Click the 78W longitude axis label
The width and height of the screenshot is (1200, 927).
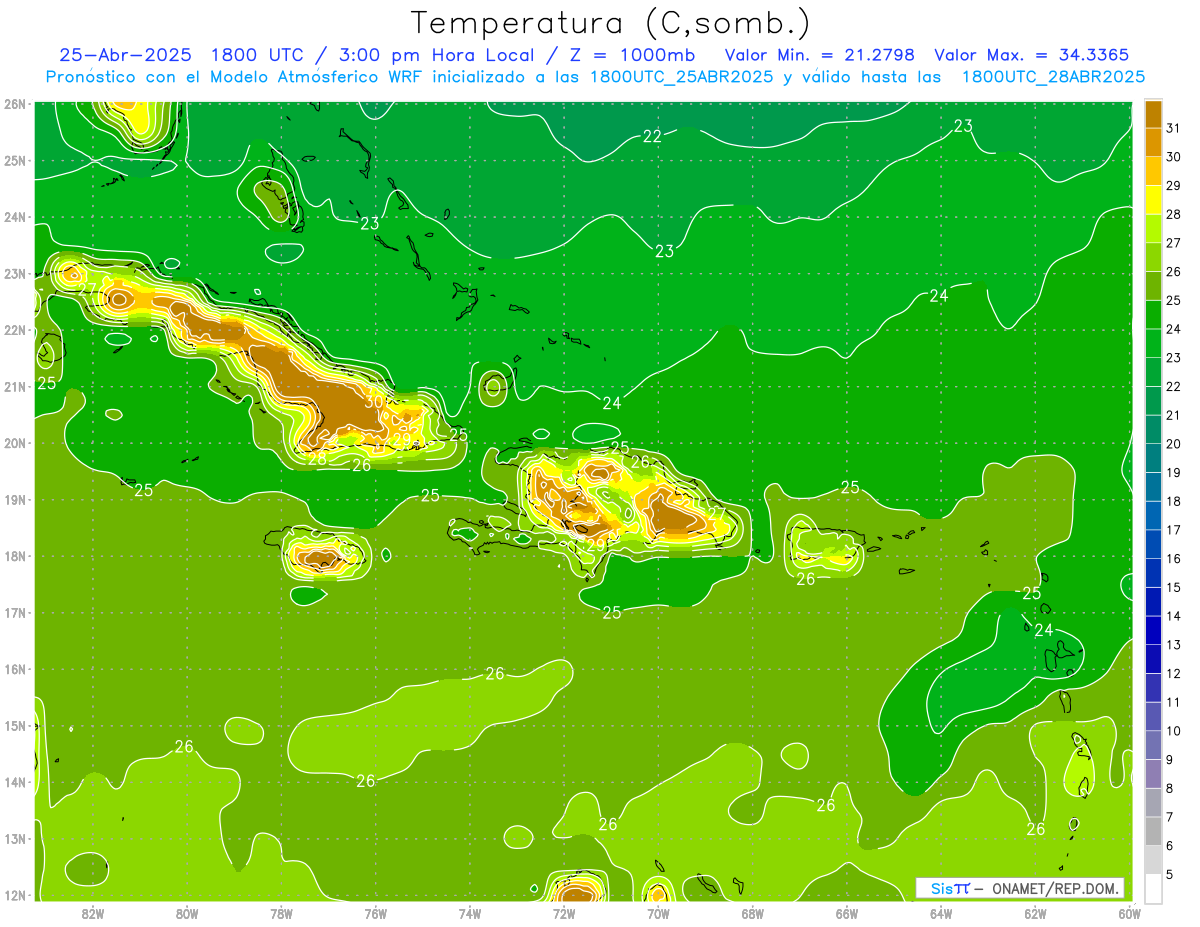pyautogui.click(x=281, y=913)
